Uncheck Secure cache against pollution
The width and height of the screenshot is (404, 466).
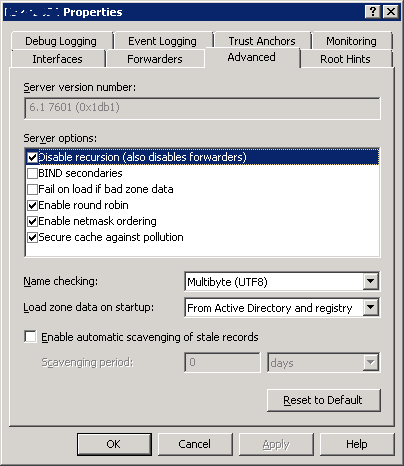point(32,237)
